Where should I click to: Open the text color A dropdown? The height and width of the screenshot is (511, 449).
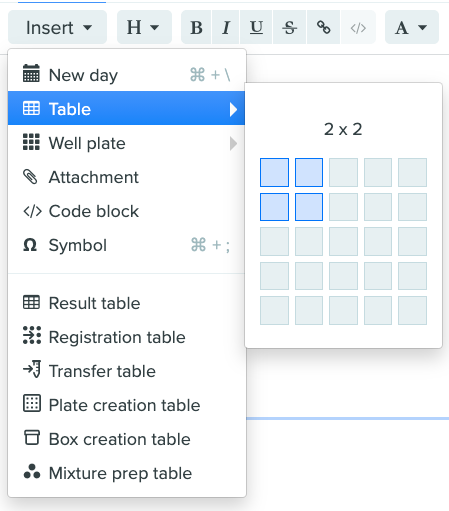412,27
